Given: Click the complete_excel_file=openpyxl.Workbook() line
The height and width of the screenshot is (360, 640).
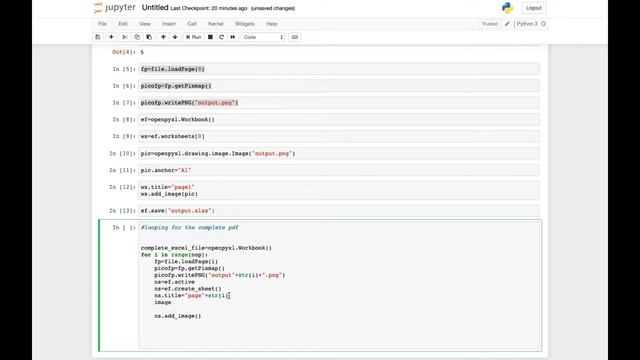Looking at the screenshot, I should click(206, 248).
